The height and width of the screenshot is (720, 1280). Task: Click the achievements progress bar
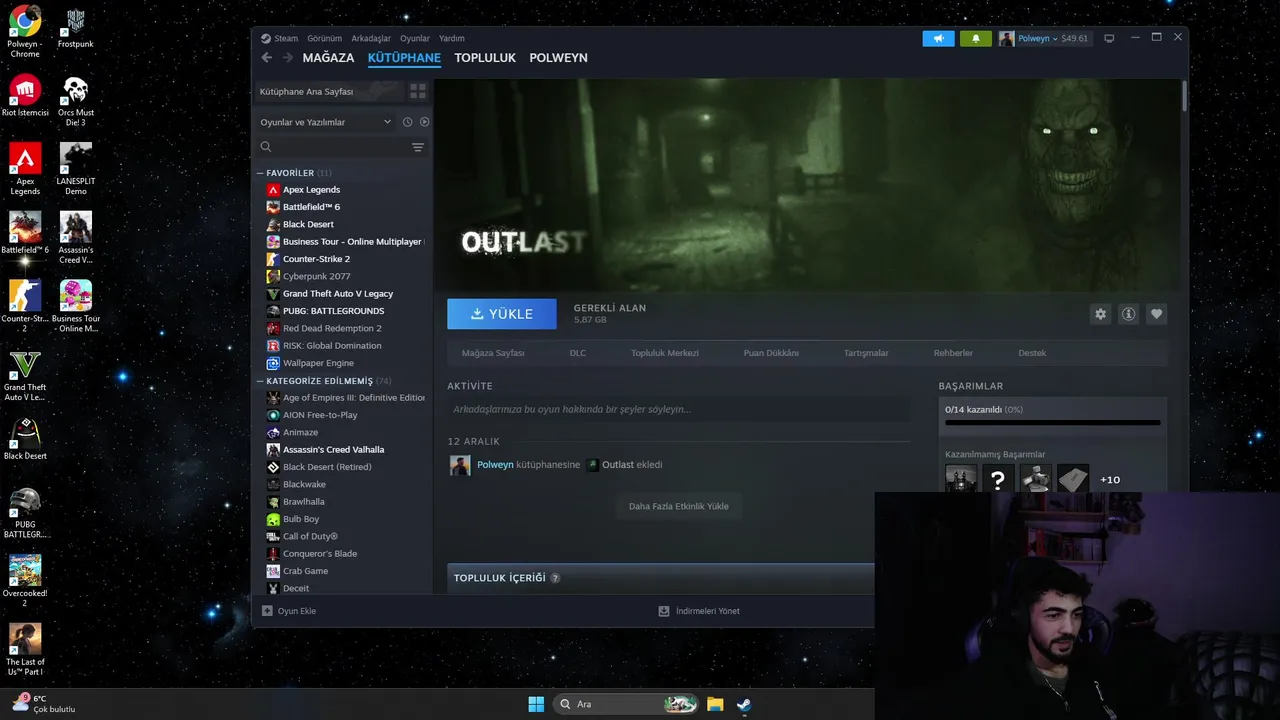pos(1052,423)
